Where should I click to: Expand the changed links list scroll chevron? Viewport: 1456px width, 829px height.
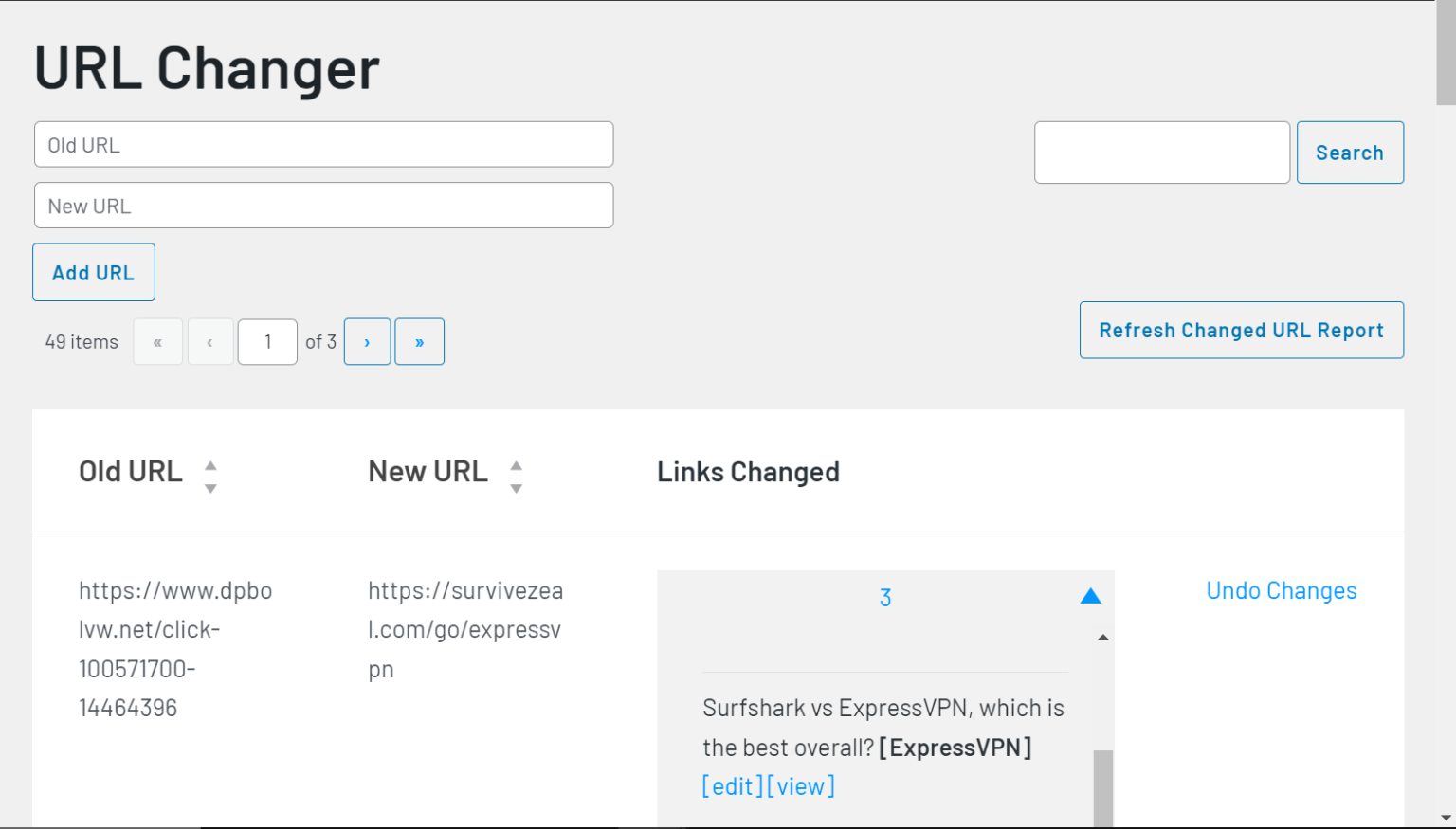1102,637
